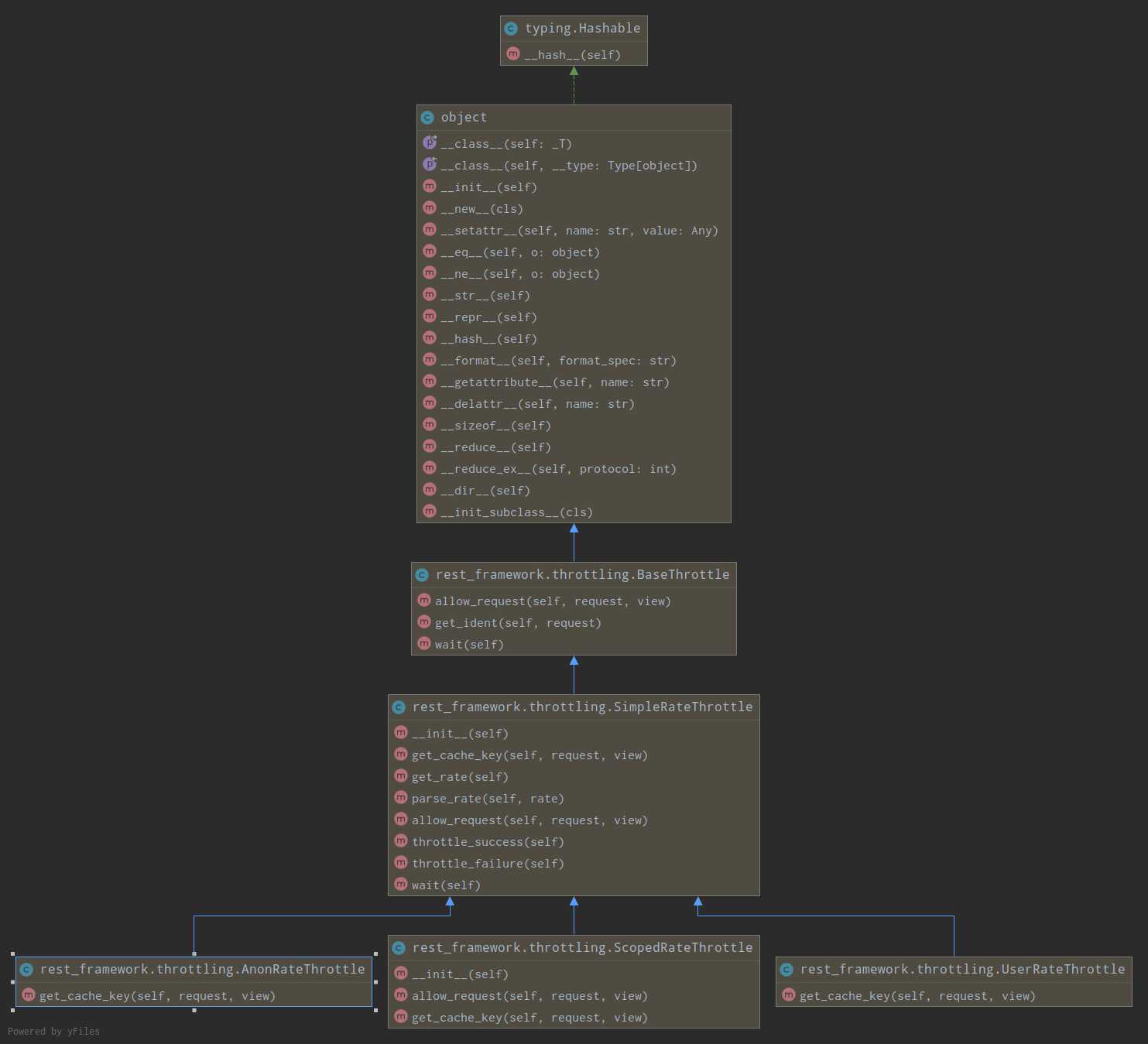Click method icon of get_rate(self)
The height and width of the screenshot is (1044, 1148).
[401, 775]
